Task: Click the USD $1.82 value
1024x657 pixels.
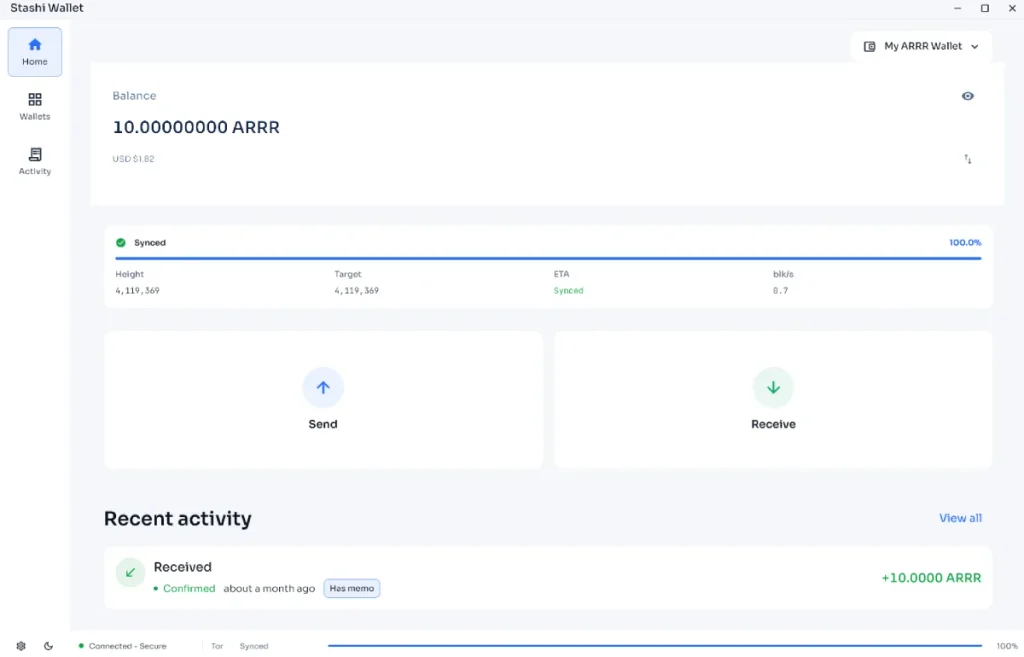Action: [133, 159]
